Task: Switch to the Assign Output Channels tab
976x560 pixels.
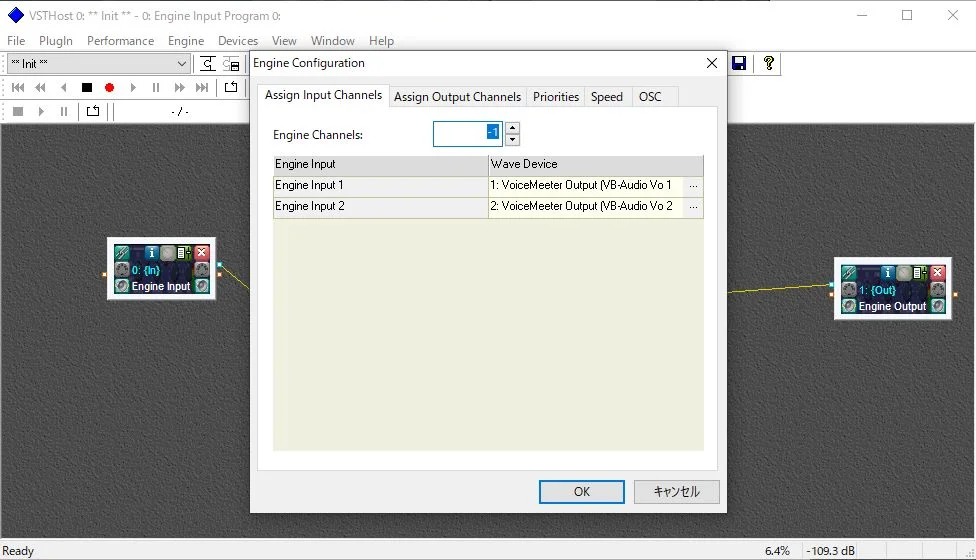Action: coord(457,97)
